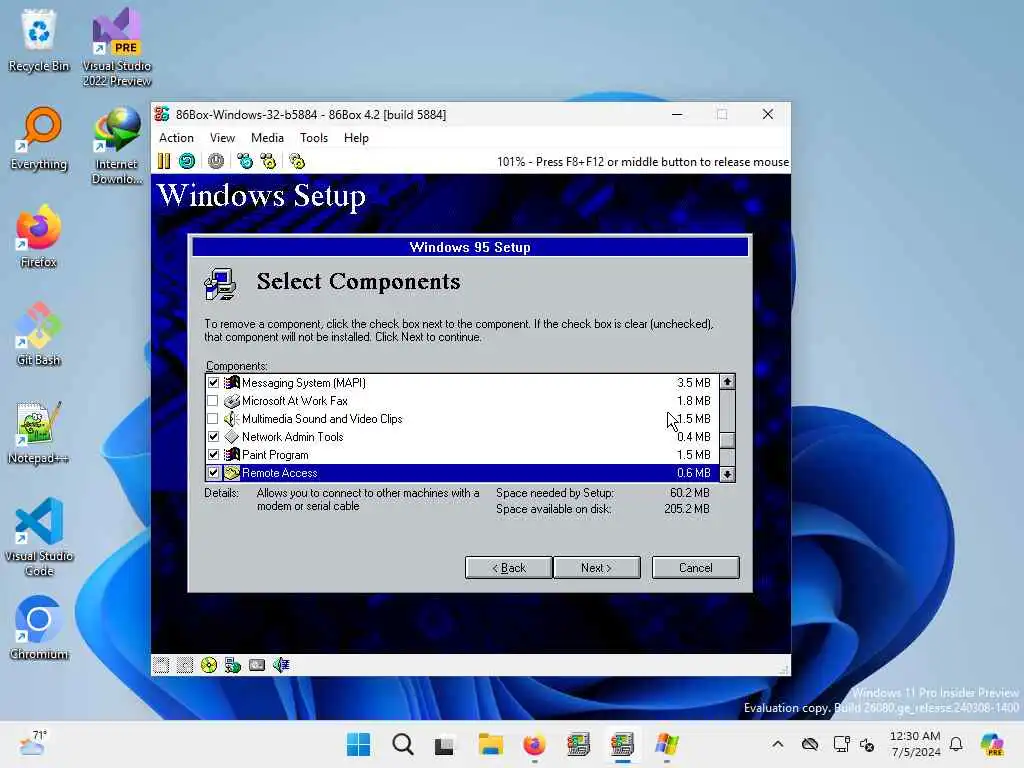Select the Chromium desktop icon
This screenshot has width=1024, height=768.
click(39, 628)
